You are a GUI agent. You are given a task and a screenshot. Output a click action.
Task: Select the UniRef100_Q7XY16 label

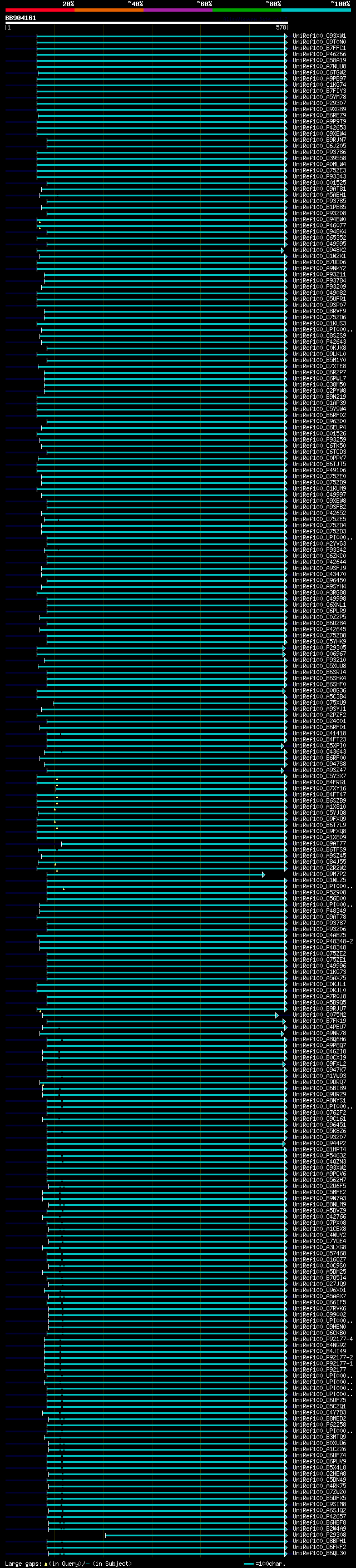pyautogui.click(x=319, y=789)
